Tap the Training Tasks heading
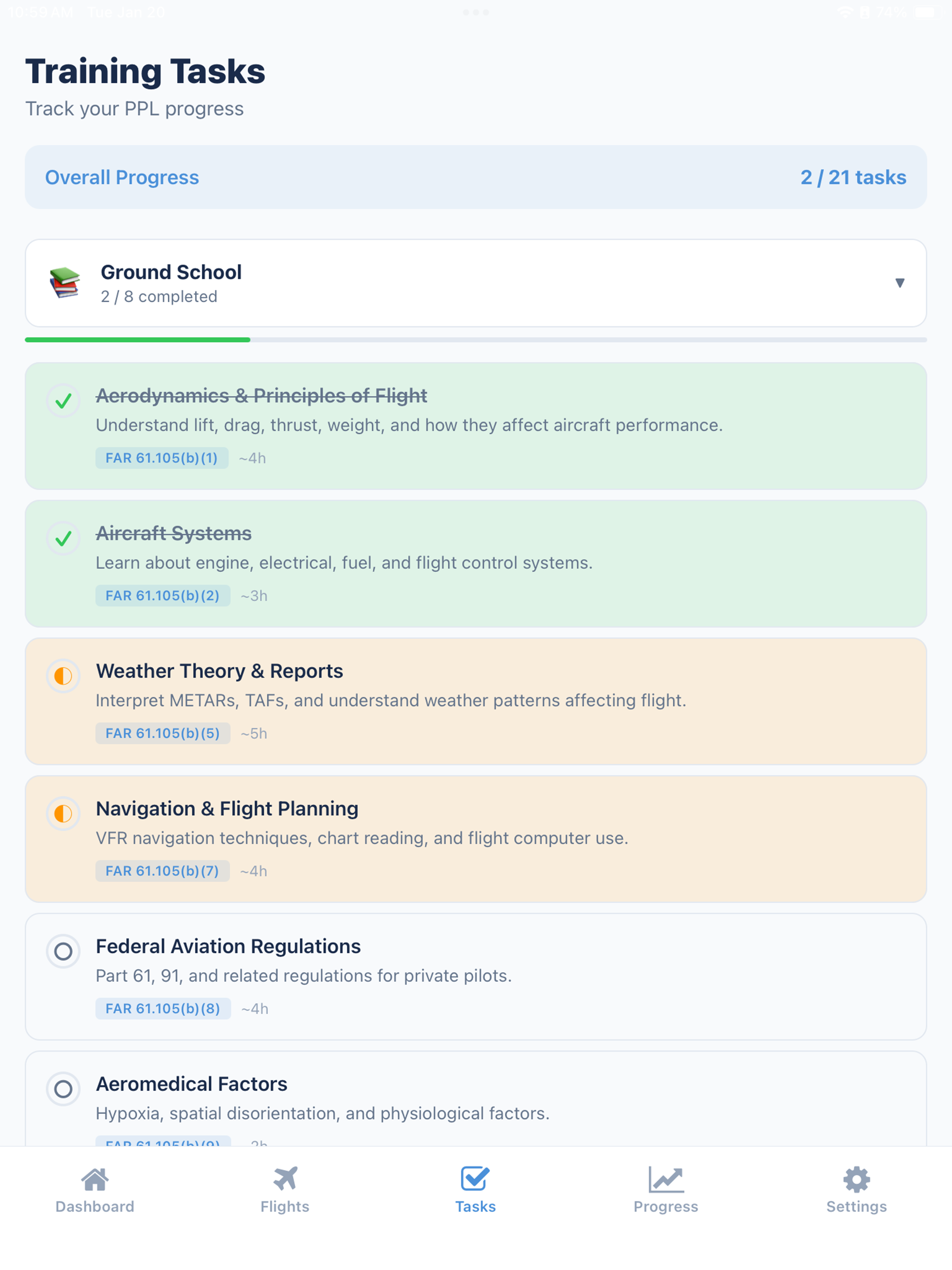Viewport: 952px width, 1270px height. click(145, 71)
